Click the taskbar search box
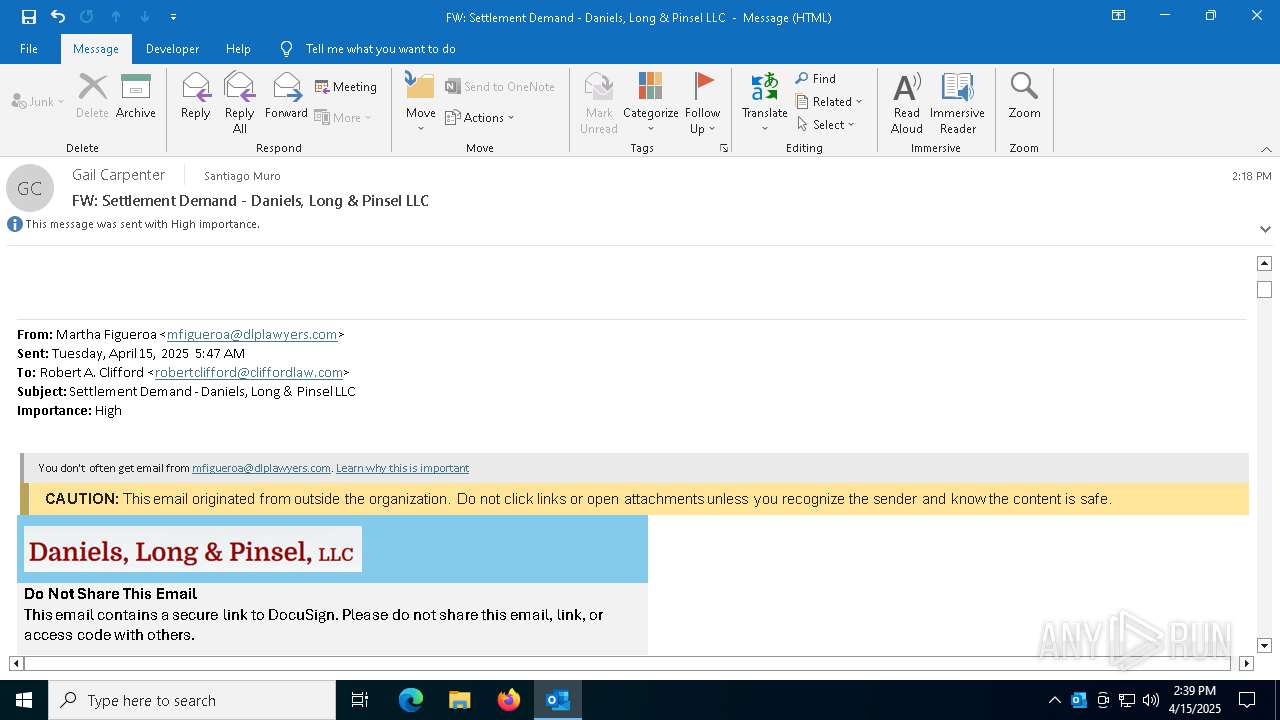The height and width of the screenshot is (720, 1280). click(192, 700)
